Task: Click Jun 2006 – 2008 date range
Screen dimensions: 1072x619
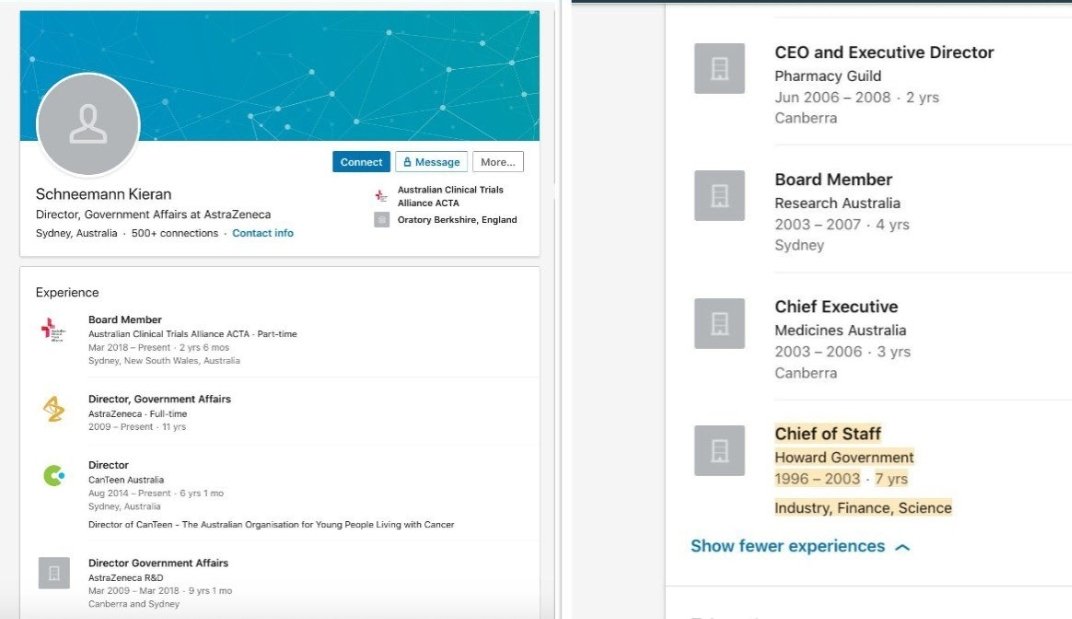Action: tap(833, 97)
